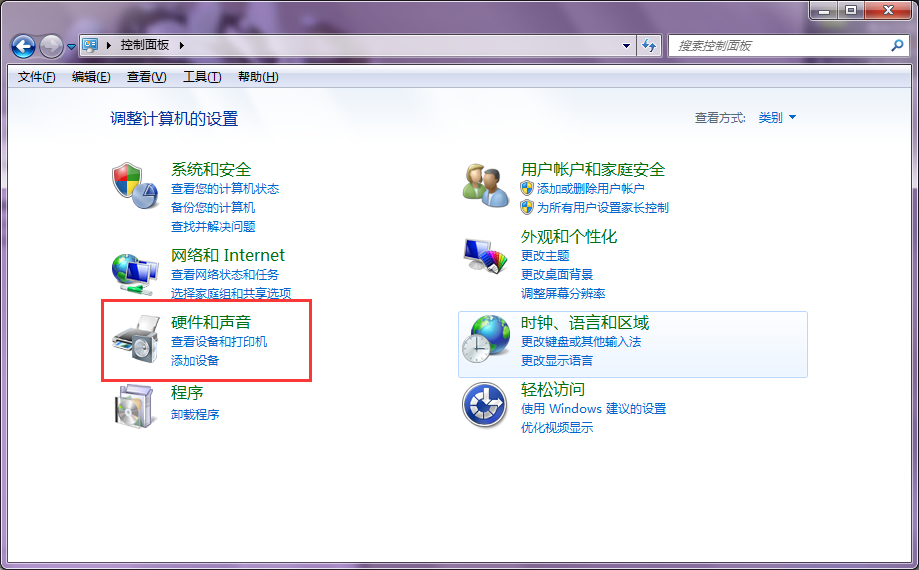
Task: Open 添加设备 link
Action: pyautogui.click(x=195, y=360)
